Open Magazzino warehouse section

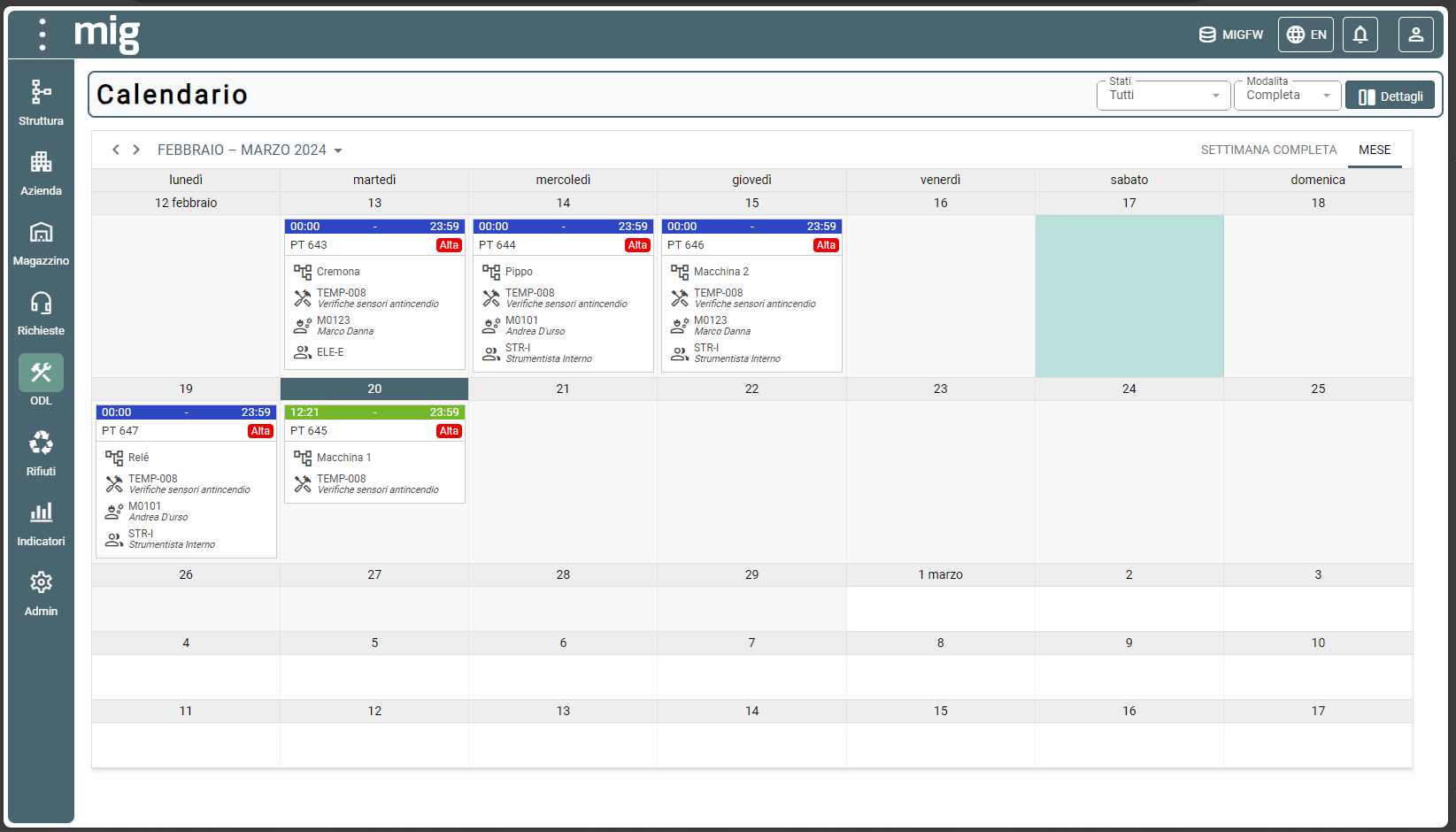click(x=41, y=243)
